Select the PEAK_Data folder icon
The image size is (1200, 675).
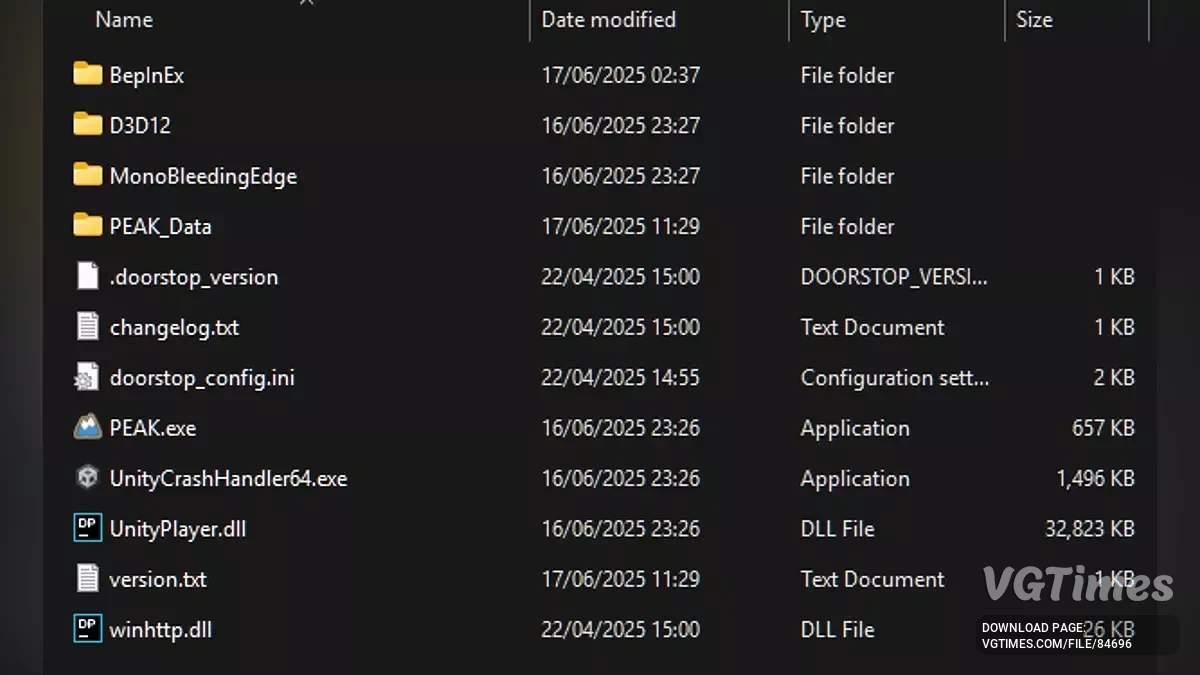(88, 226)
